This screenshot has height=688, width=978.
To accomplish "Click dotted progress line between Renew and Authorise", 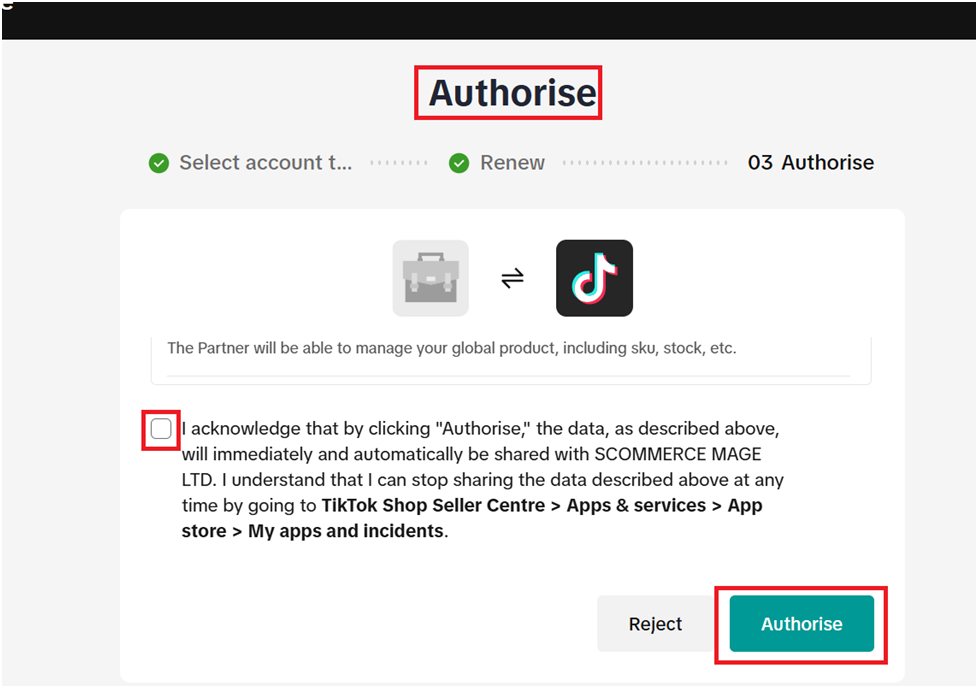I will pos(645,163).
